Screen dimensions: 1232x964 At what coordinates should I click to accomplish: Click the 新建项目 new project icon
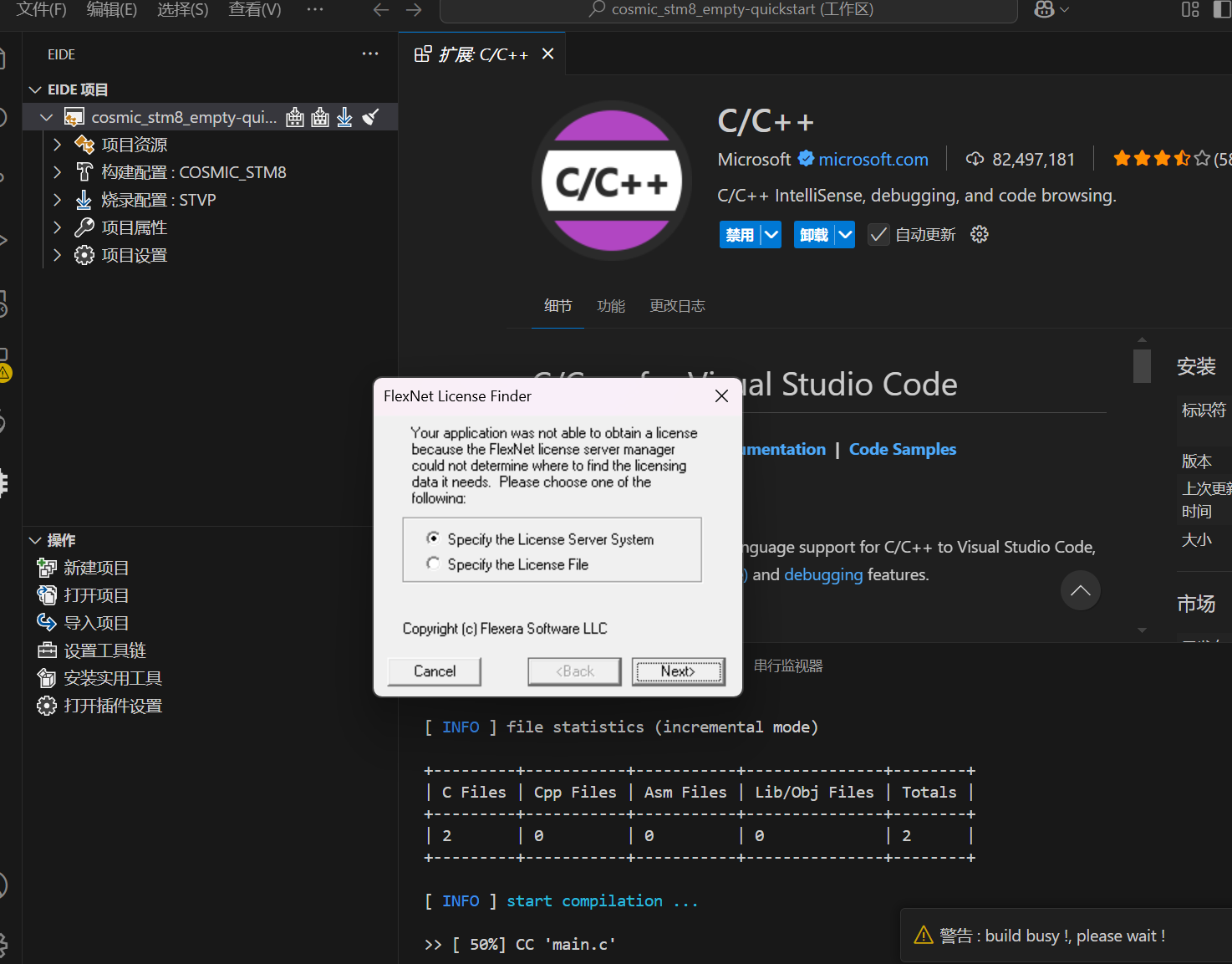(x=47, y=568)
